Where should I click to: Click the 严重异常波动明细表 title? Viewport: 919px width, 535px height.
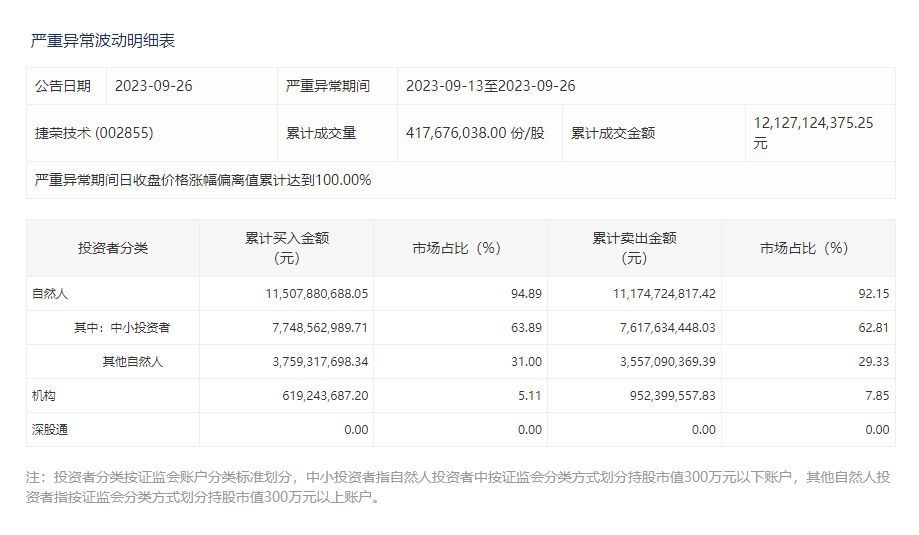[103, 41]
